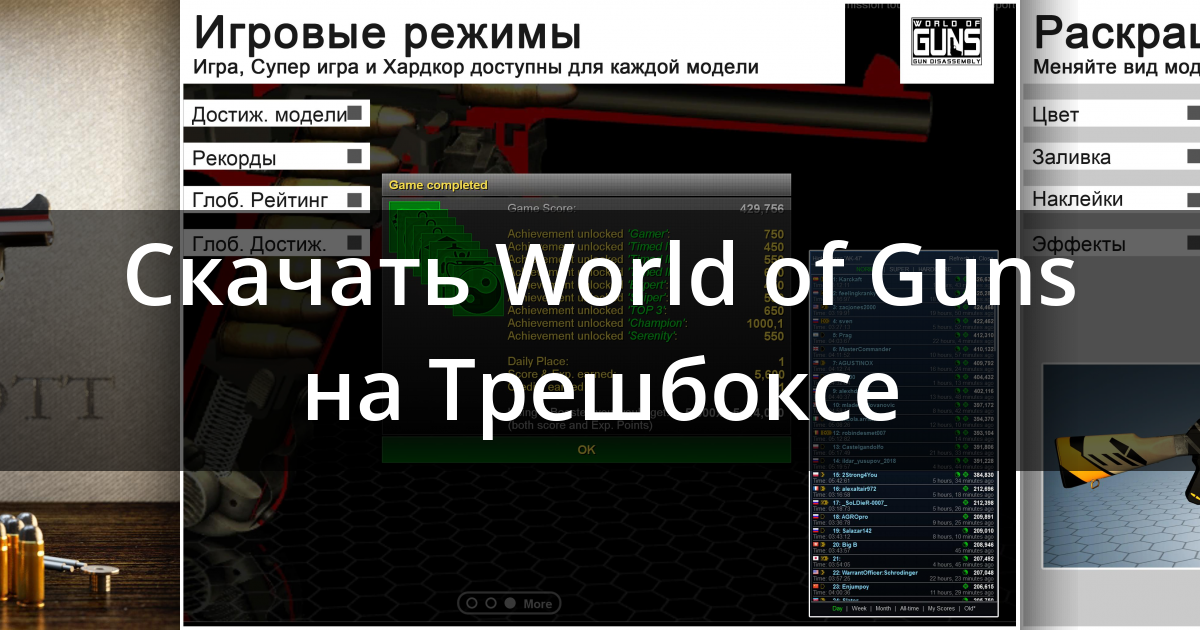
Task: Toggle the Рекорды checkbox
Action: 354,156
